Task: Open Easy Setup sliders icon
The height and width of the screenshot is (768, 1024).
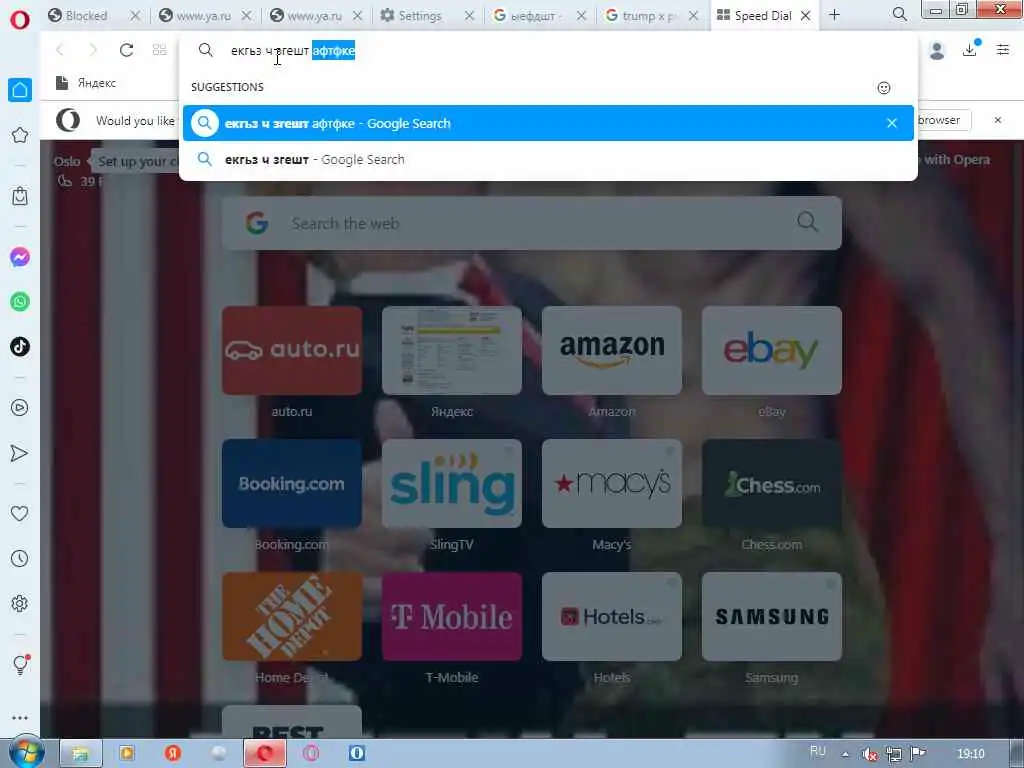Action: (x=1003, y=50)
